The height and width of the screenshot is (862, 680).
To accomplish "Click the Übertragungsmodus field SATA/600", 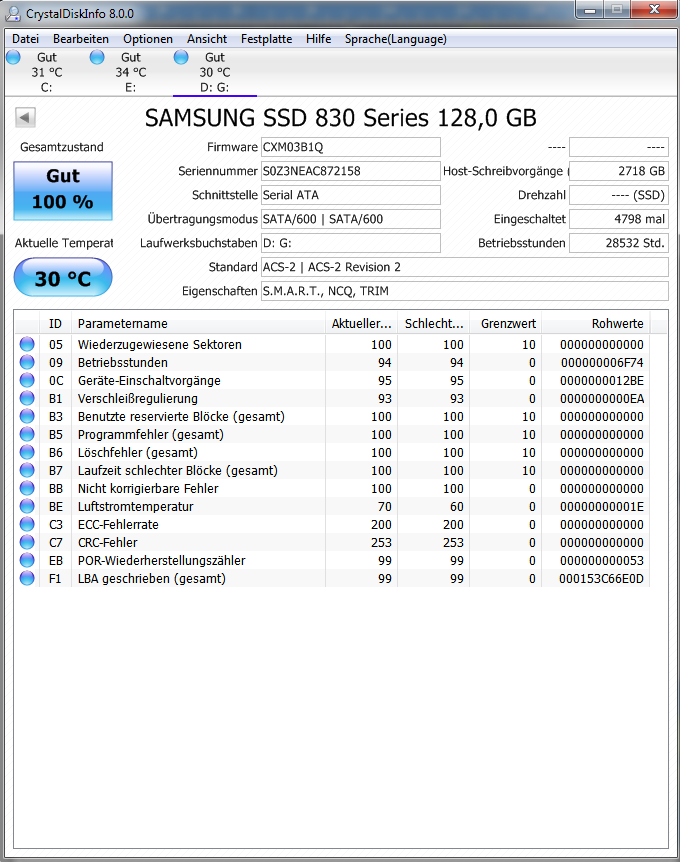I will pos(351,219).
